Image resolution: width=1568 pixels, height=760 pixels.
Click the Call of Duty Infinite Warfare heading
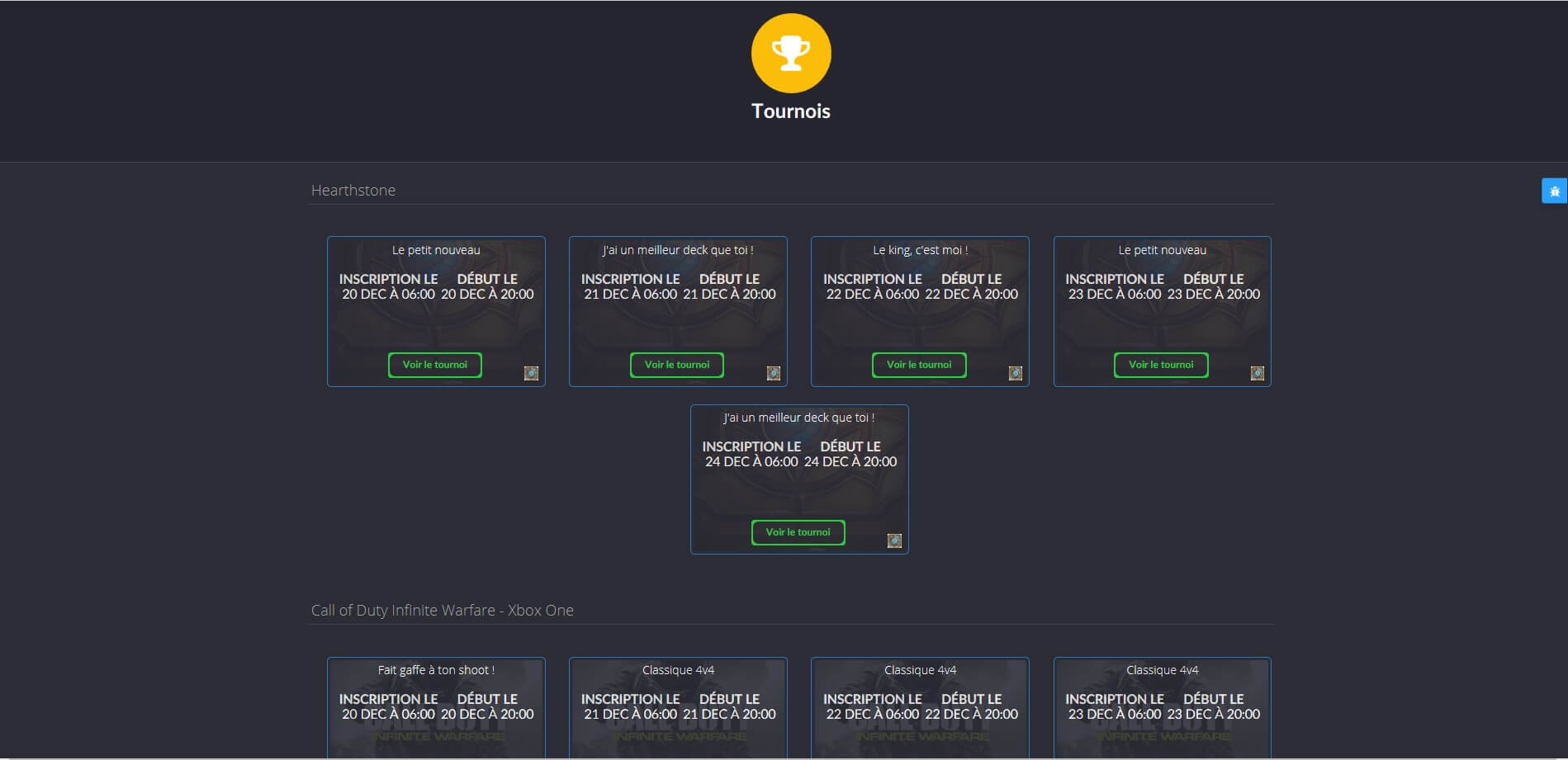pyautogui.click(x=442, y=611)
